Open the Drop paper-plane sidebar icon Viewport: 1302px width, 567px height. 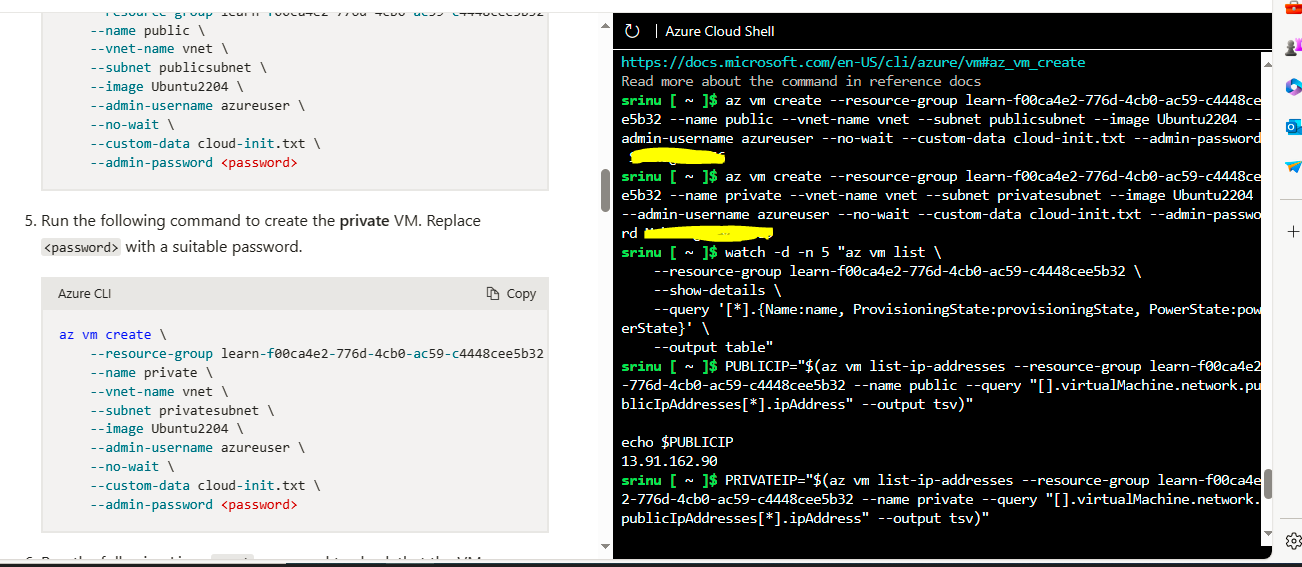tap(1292, 166)
